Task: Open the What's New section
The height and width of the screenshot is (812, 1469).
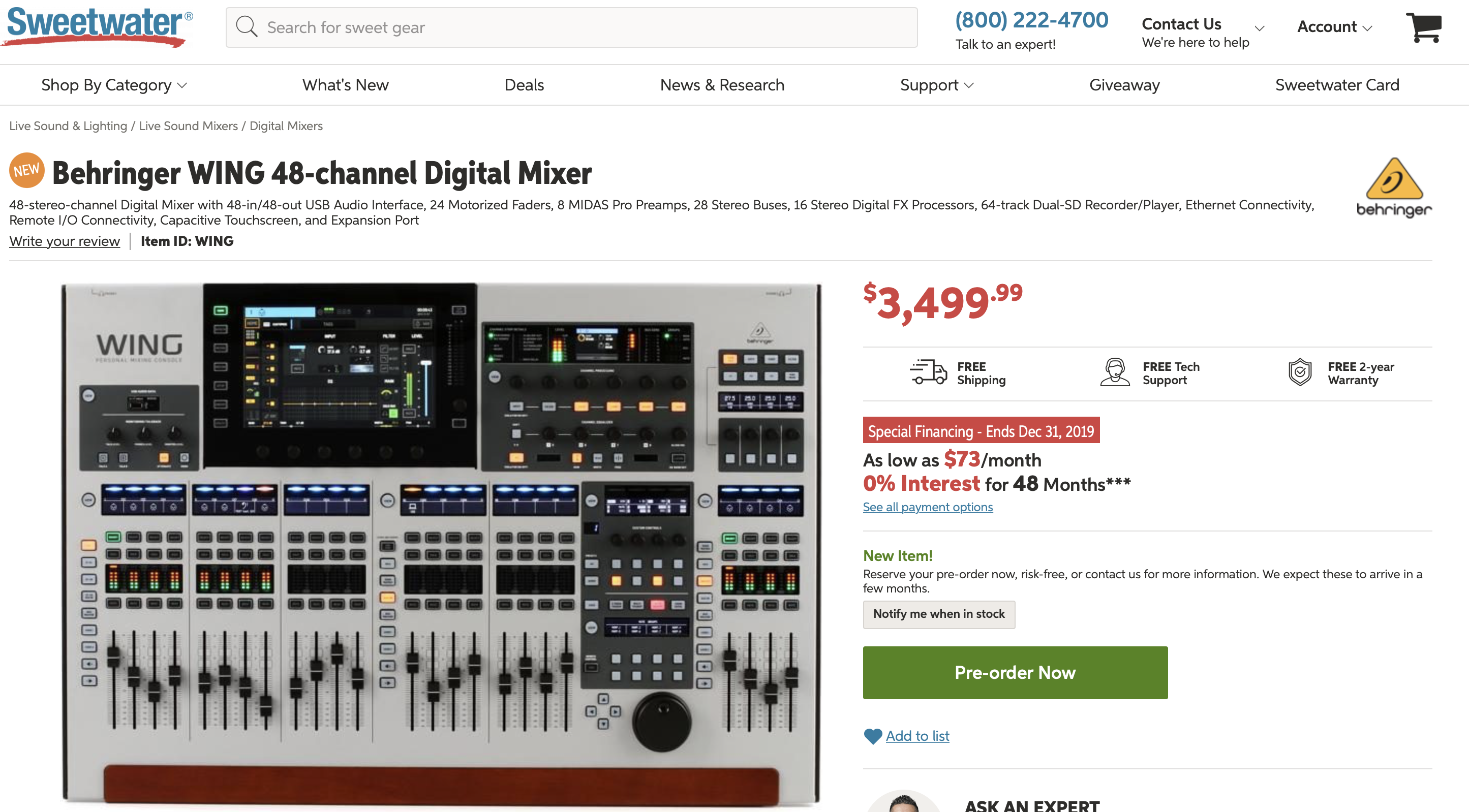Action: [x=345, y=85]
